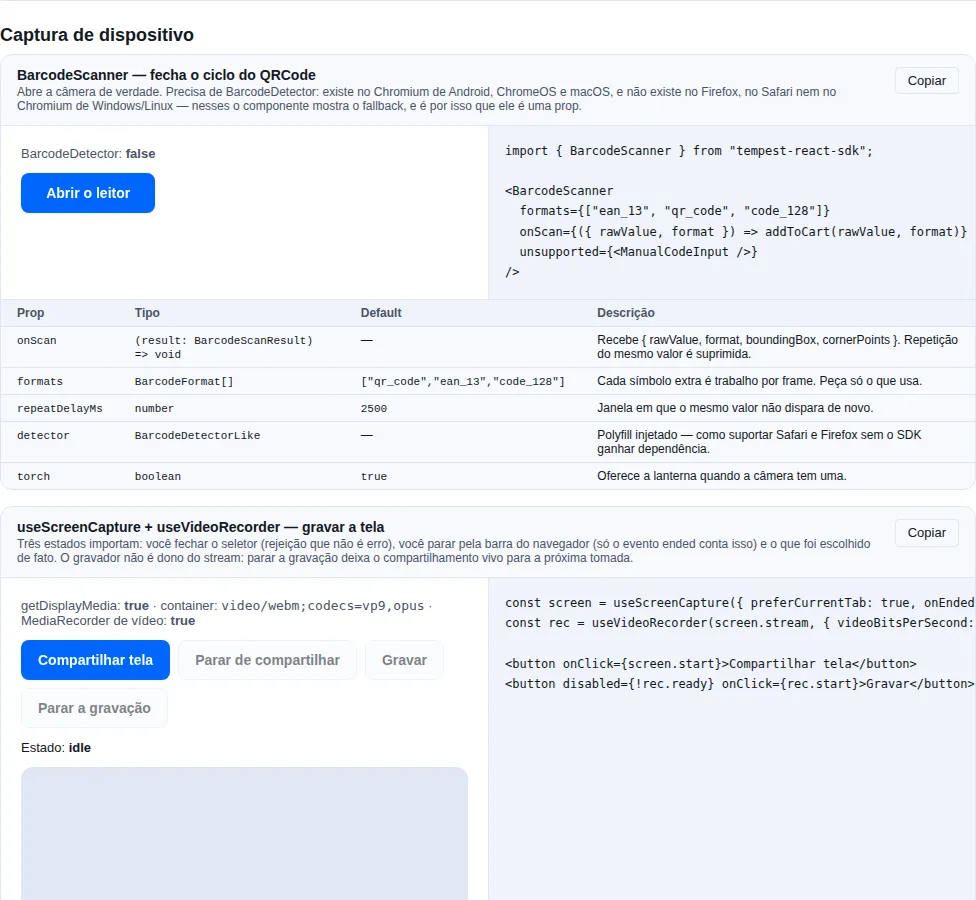Screen dimensions: 976x900
Task: Click the Tipo column header
Action: click(x=147, y=312)
